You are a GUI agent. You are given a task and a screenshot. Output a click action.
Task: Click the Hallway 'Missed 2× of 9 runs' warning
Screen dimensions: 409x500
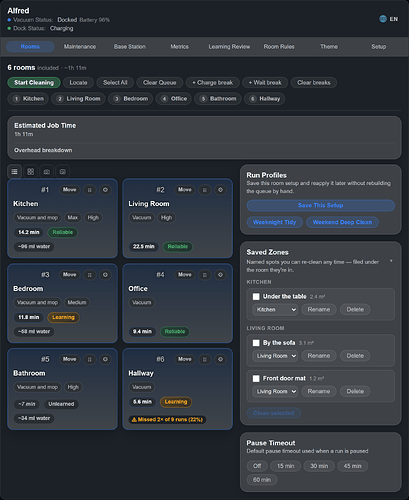click(x=167, y=420)
